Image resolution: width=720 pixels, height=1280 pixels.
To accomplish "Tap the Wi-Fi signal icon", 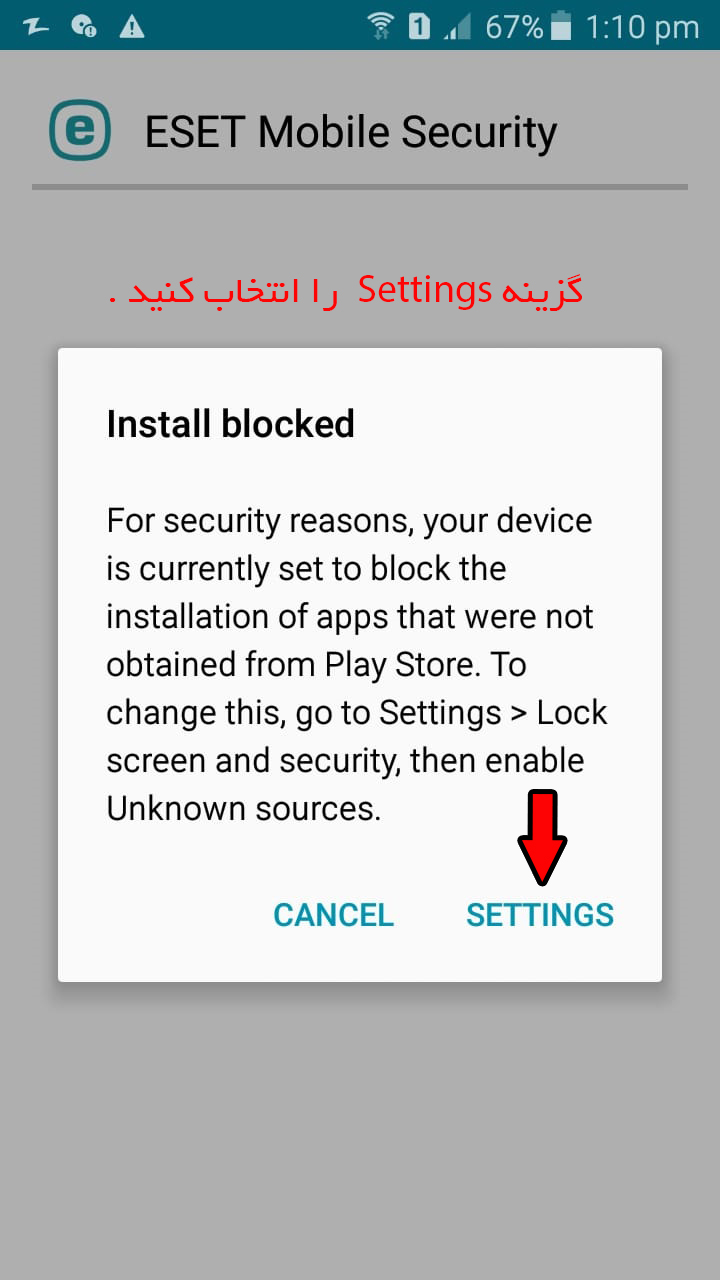I will point(380,26).
